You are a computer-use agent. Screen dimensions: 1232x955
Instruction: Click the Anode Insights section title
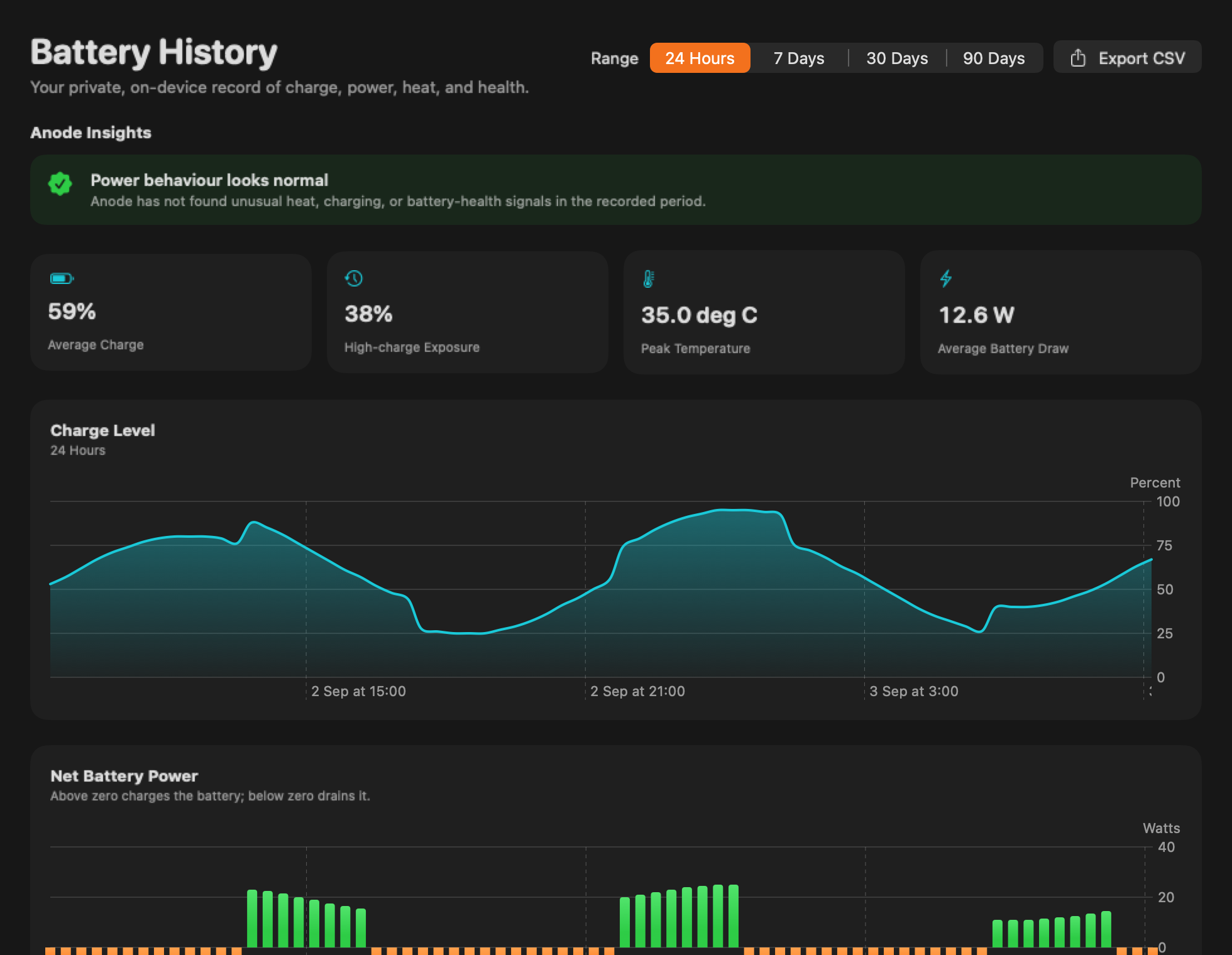[x=91, y=133]
